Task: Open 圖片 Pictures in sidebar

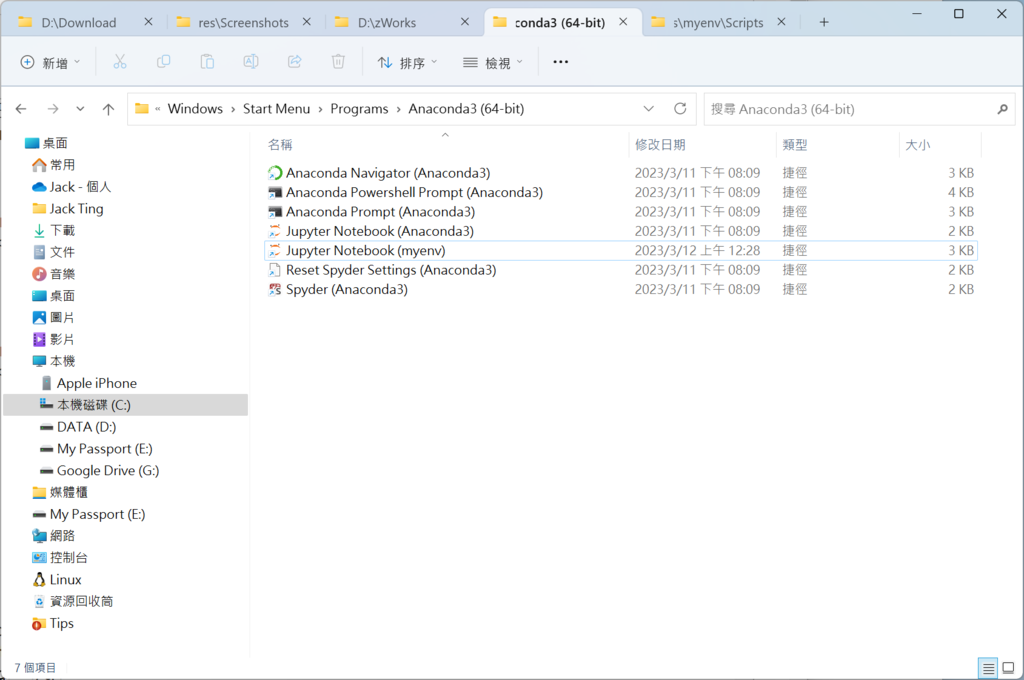Action: point(54,317)
